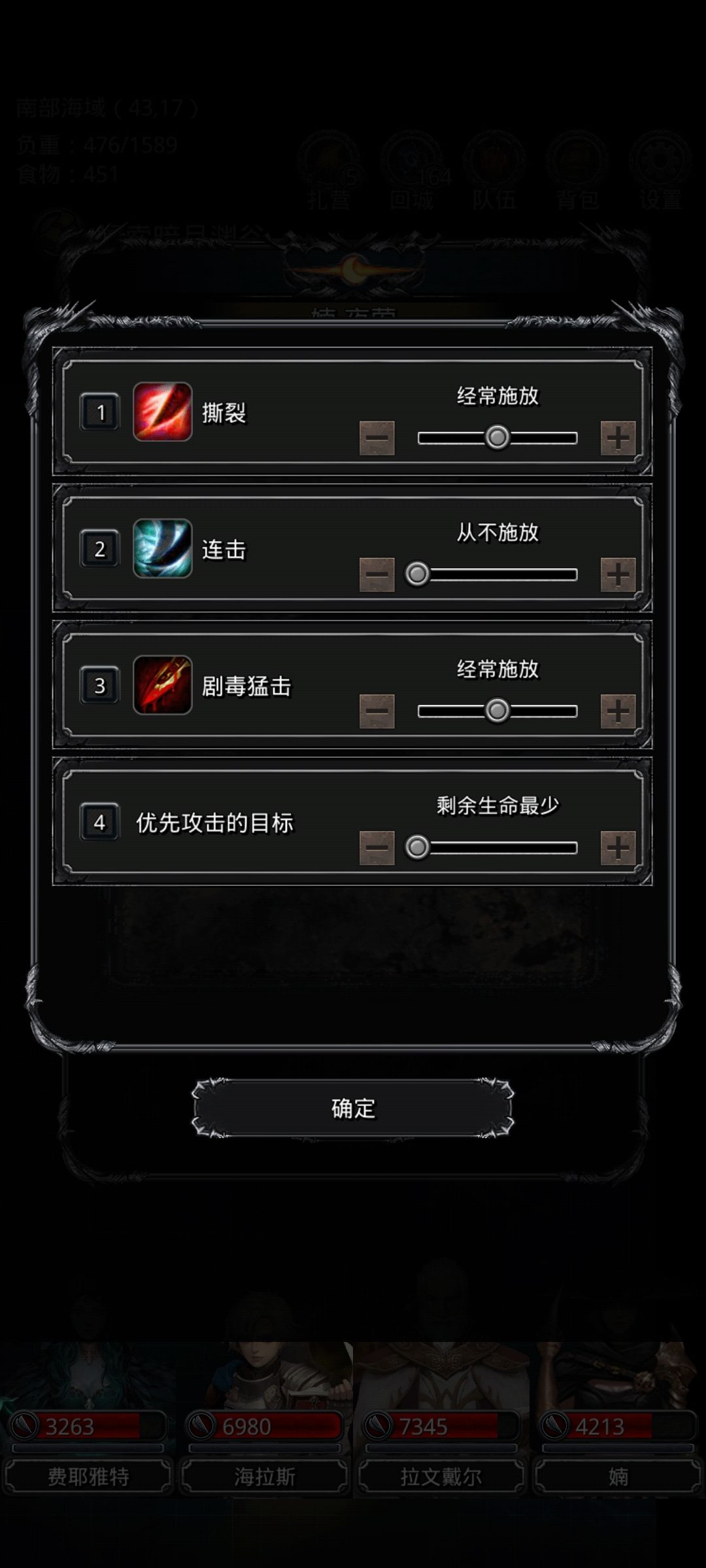Screen dimensions: 706x1568
Task: Click plus button for 优先攻击的目标
Action: click(x=618, y=847)
